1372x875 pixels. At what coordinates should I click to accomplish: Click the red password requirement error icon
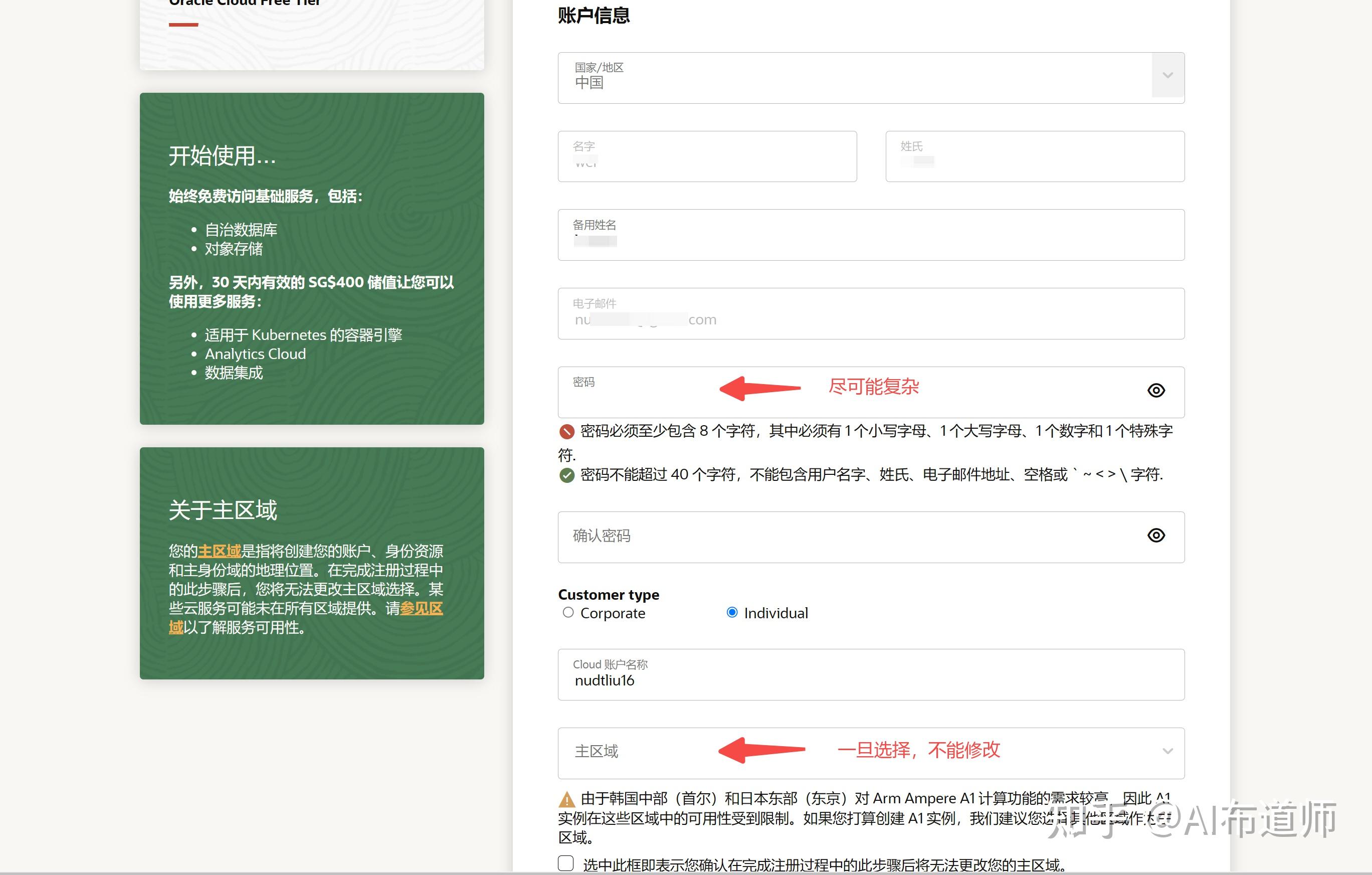coord(566,432)
